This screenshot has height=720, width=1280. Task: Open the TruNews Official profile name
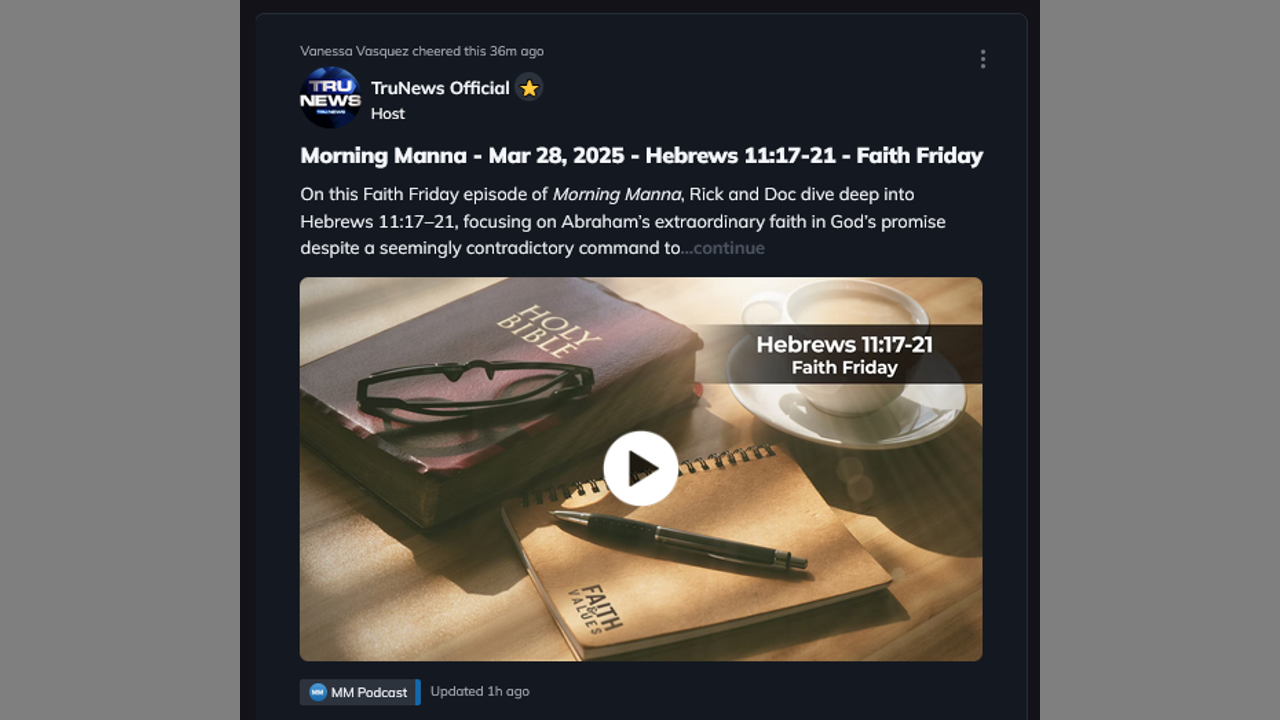click(x=440, y=88)
